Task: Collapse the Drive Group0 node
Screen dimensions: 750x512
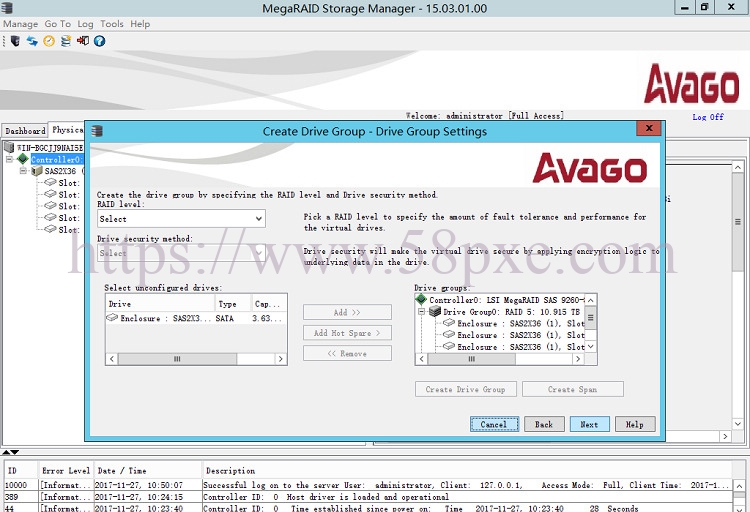Action: pos(421,312)
